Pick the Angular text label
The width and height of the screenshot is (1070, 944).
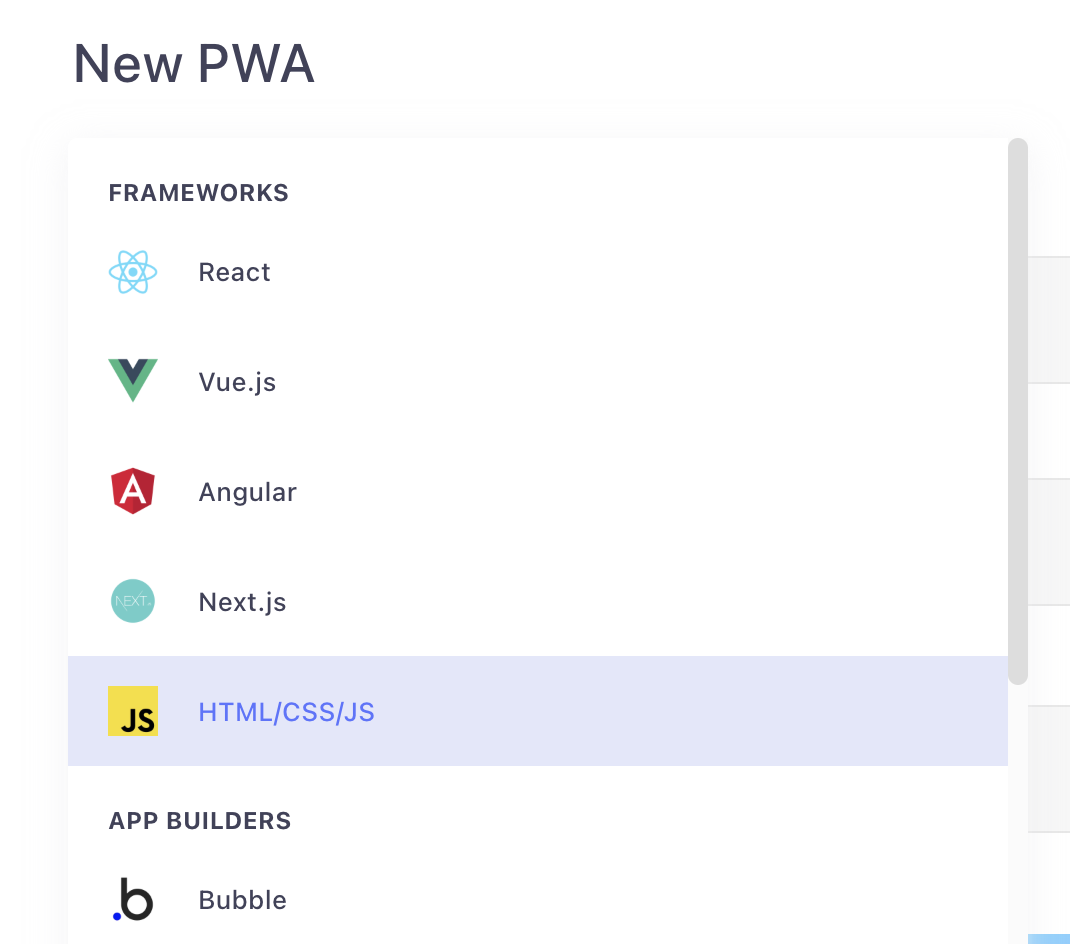tap(248, 492)
